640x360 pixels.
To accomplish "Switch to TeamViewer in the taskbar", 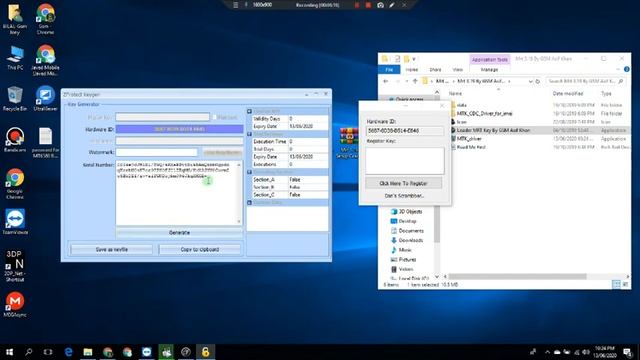I will click(x=147, y=352).
